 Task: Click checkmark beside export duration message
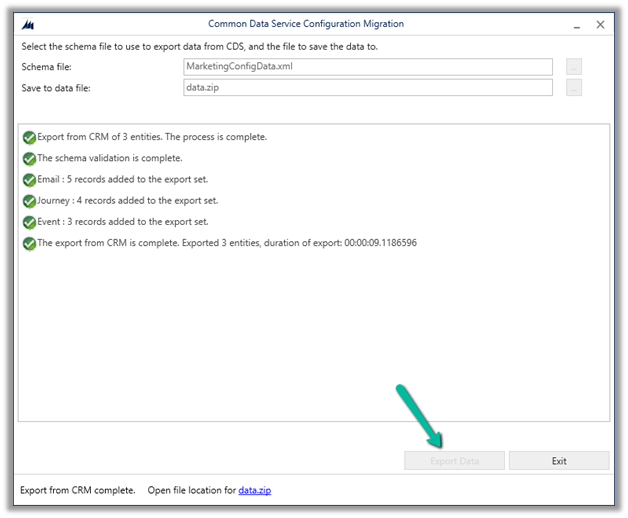click(29, 243)
